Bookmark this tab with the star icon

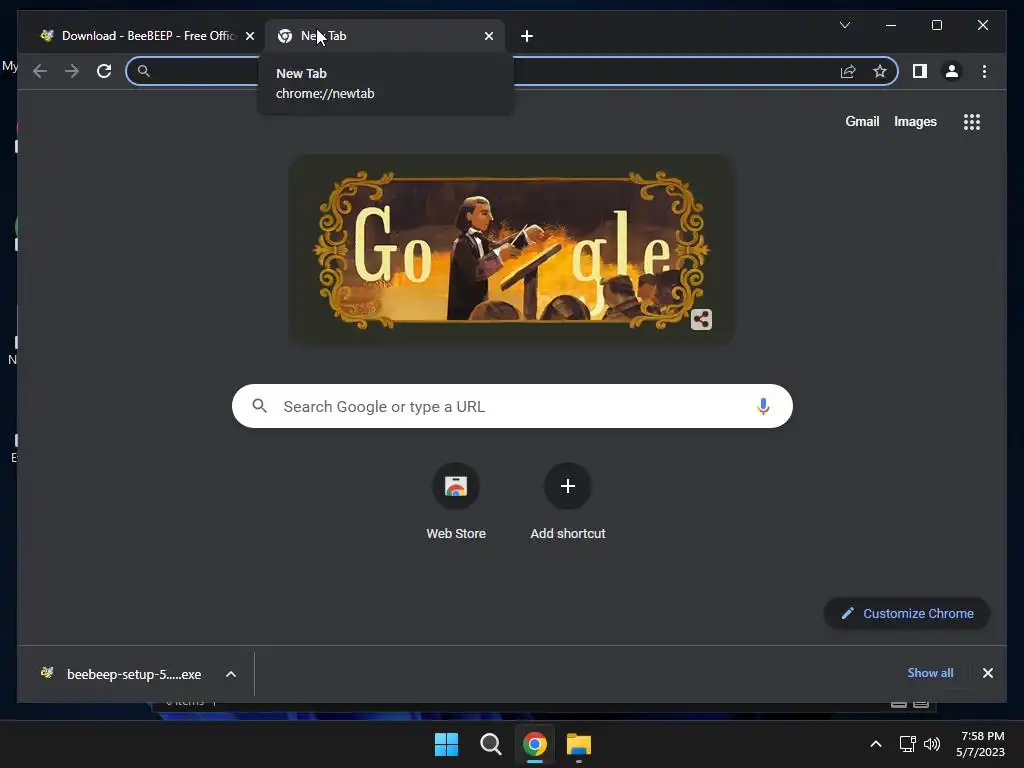pyautogui.click(x=880, y=71)
